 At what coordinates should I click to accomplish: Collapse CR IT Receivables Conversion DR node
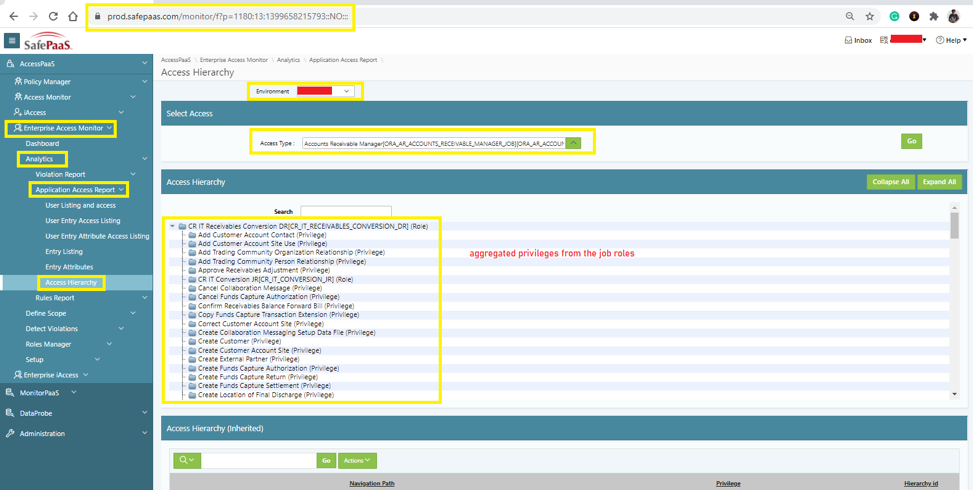[x=172, y=226]
